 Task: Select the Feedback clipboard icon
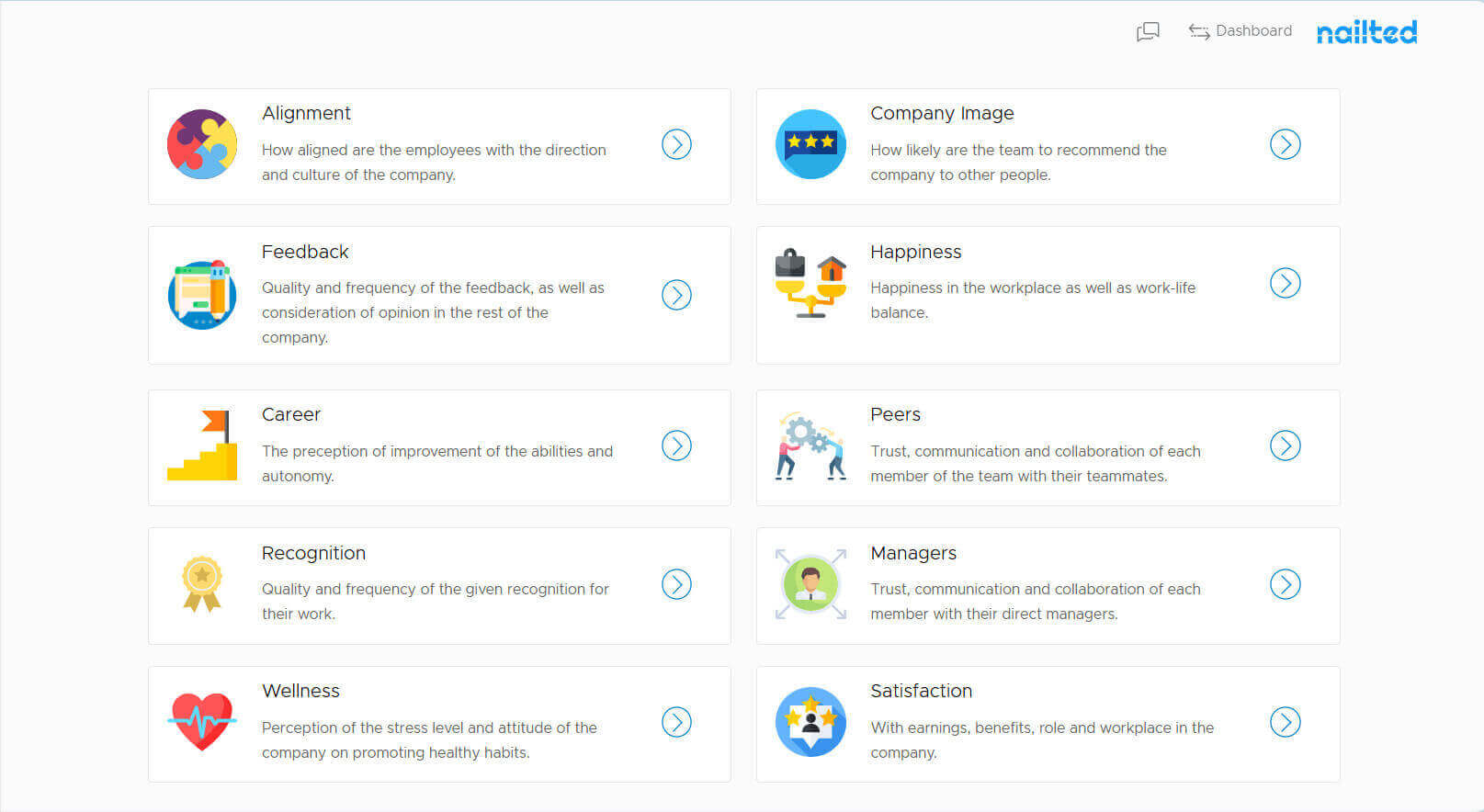202,295
